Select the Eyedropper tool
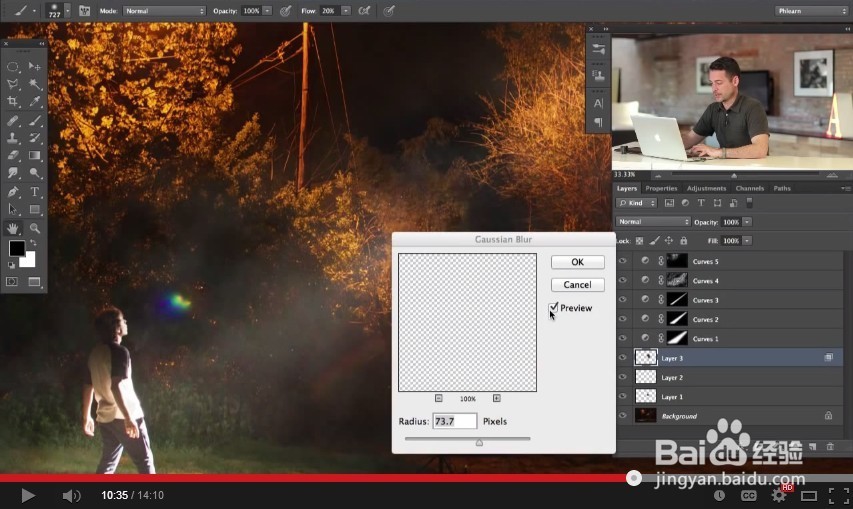 [x=34, y=101]
